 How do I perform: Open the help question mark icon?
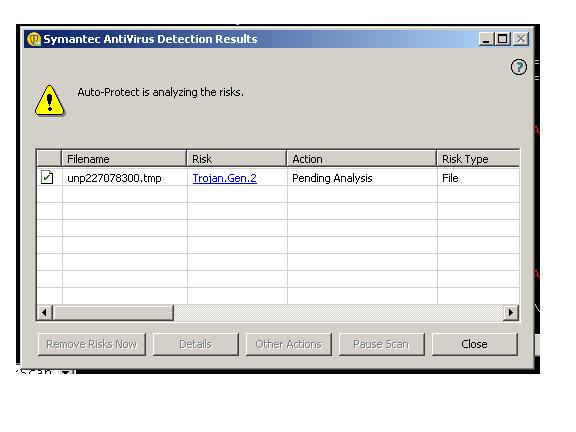pos(519,67)
